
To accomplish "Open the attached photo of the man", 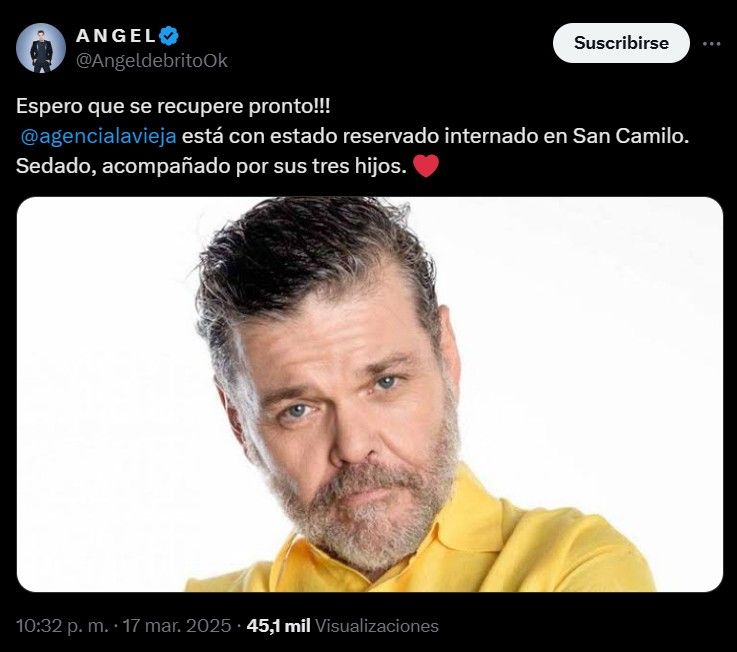I will pyautogui.click(x=369, y=394).
